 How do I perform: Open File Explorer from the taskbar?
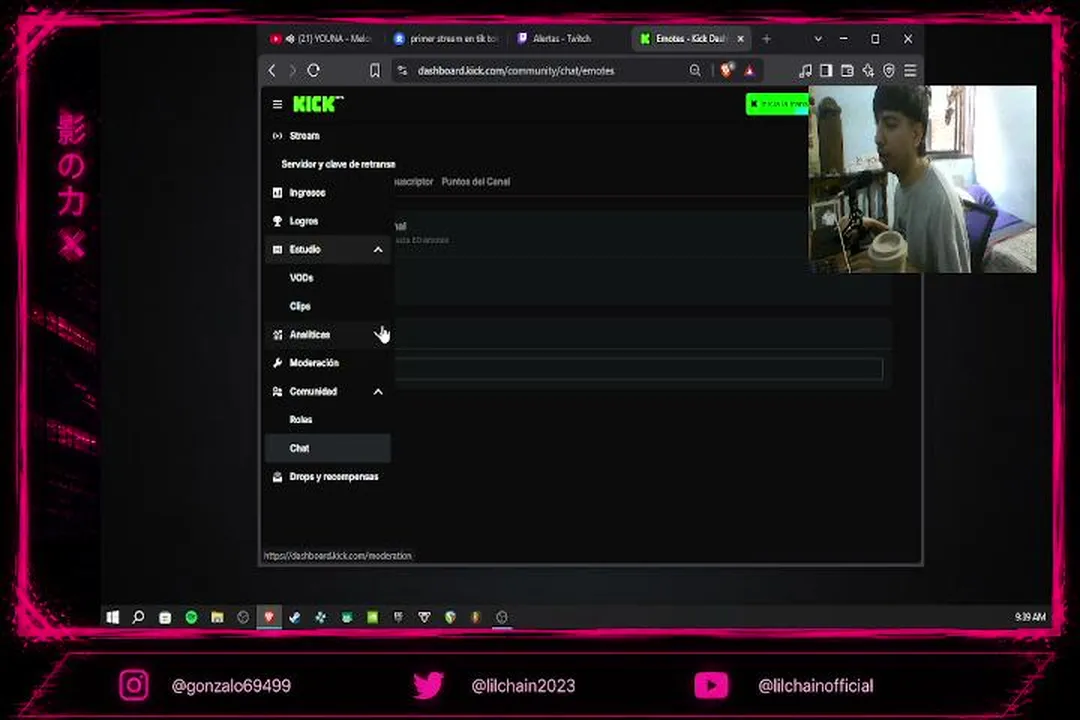coord(217,617)
